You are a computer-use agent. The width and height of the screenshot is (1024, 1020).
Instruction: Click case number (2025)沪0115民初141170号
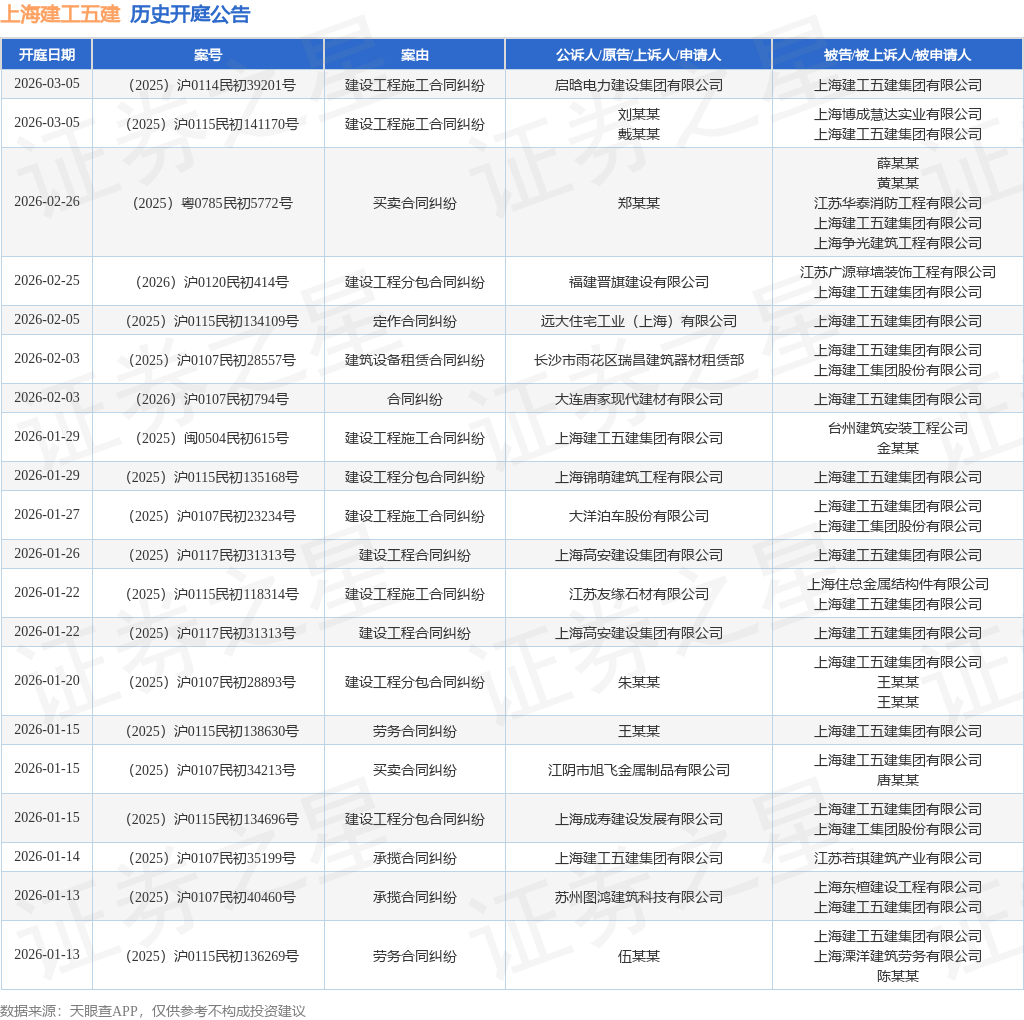tap(212, 124)
